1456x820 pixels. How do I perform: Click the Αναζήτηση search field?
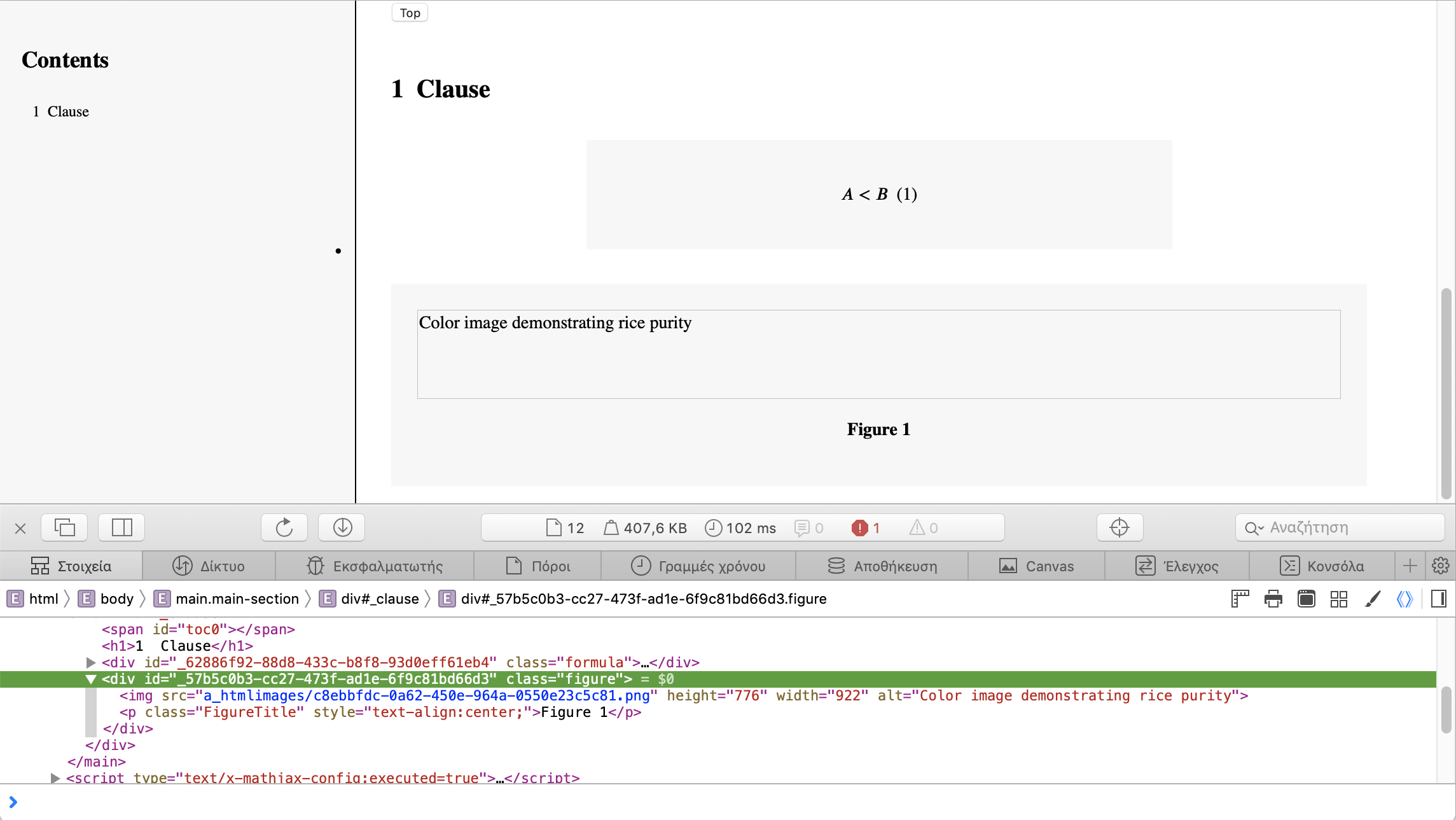pyautogui.click(x=1340, y=527)
